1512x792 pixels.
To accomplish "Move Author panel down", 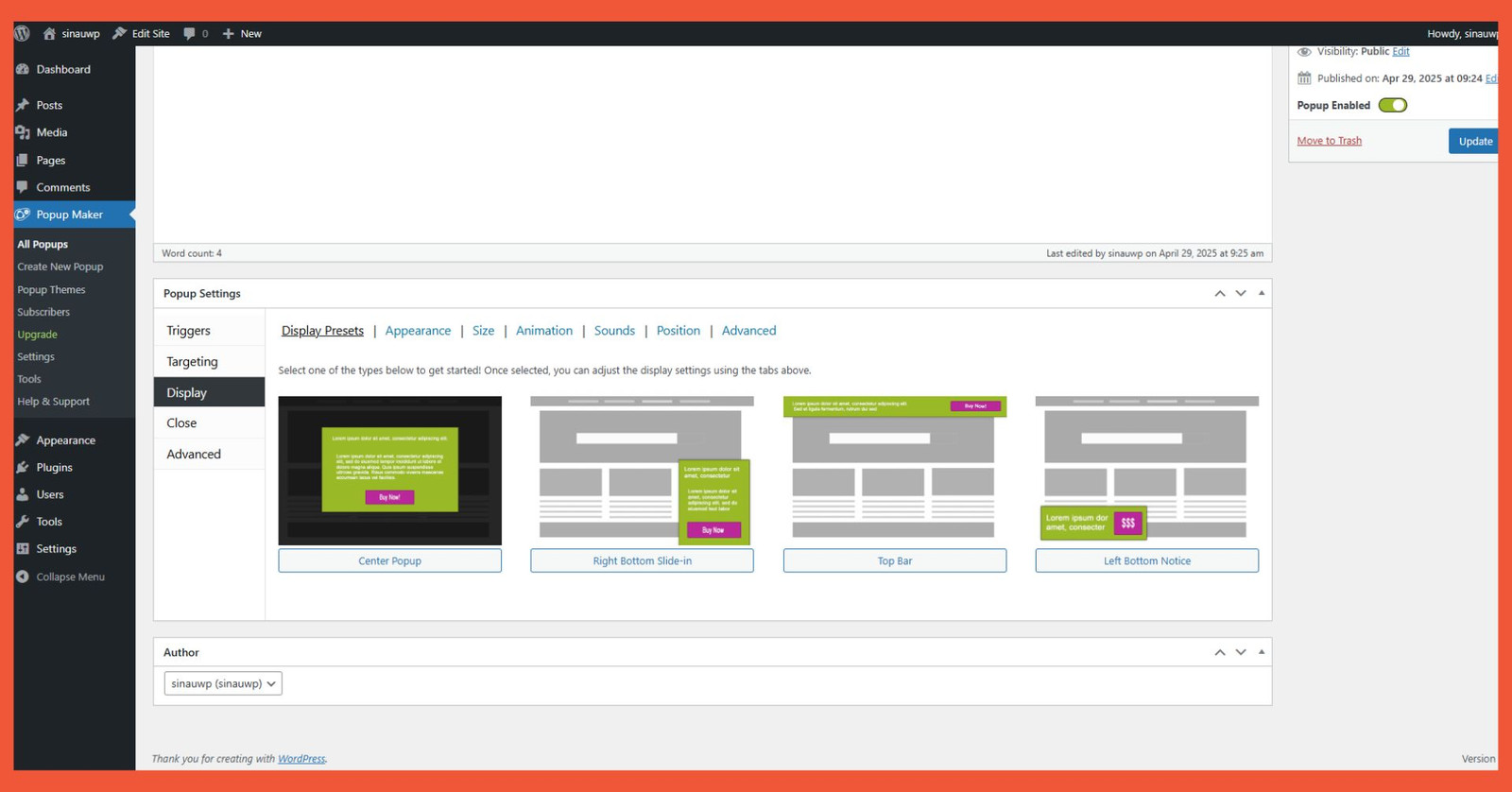I will pyautogui.click(x=1241, y=653).
